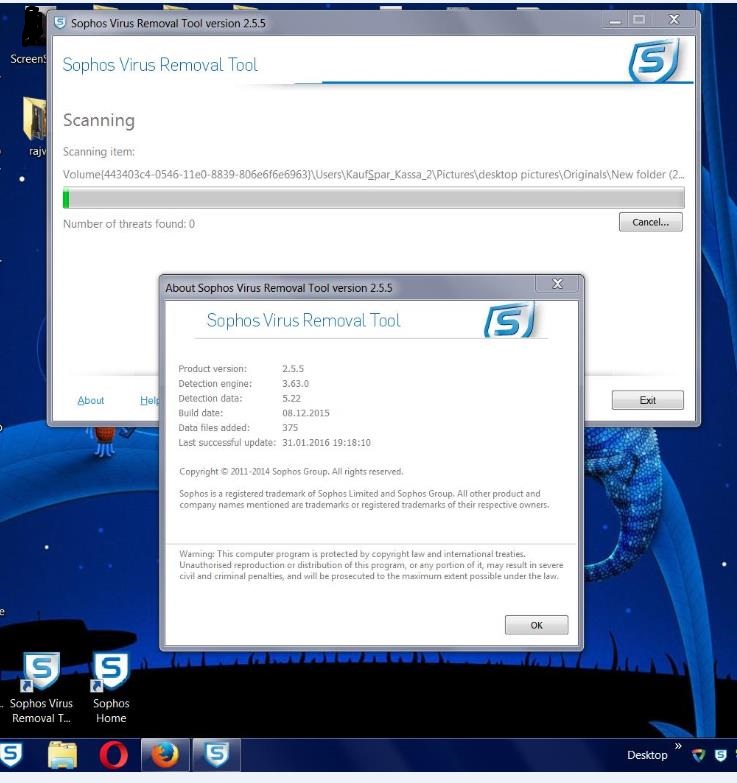Close the About Sophos dialog

(557, 284)
